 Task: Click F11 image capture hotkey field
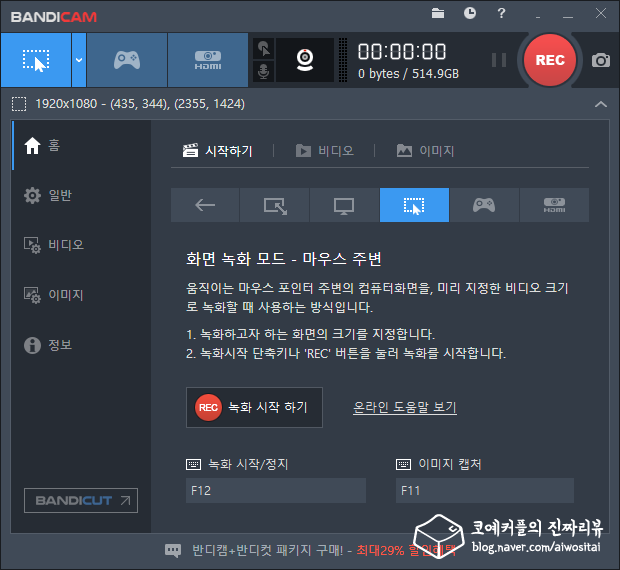pyautogui.click(x=485, y=491)
